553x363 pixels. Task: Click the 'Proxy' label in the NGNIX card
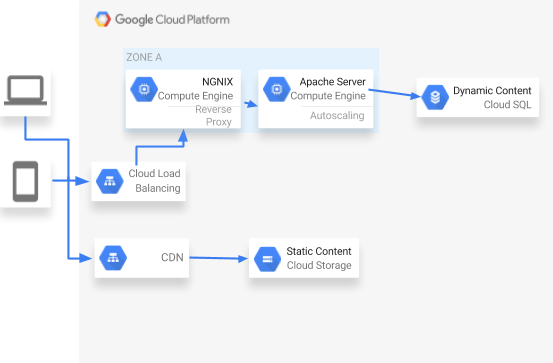click(x=219, y=122)
